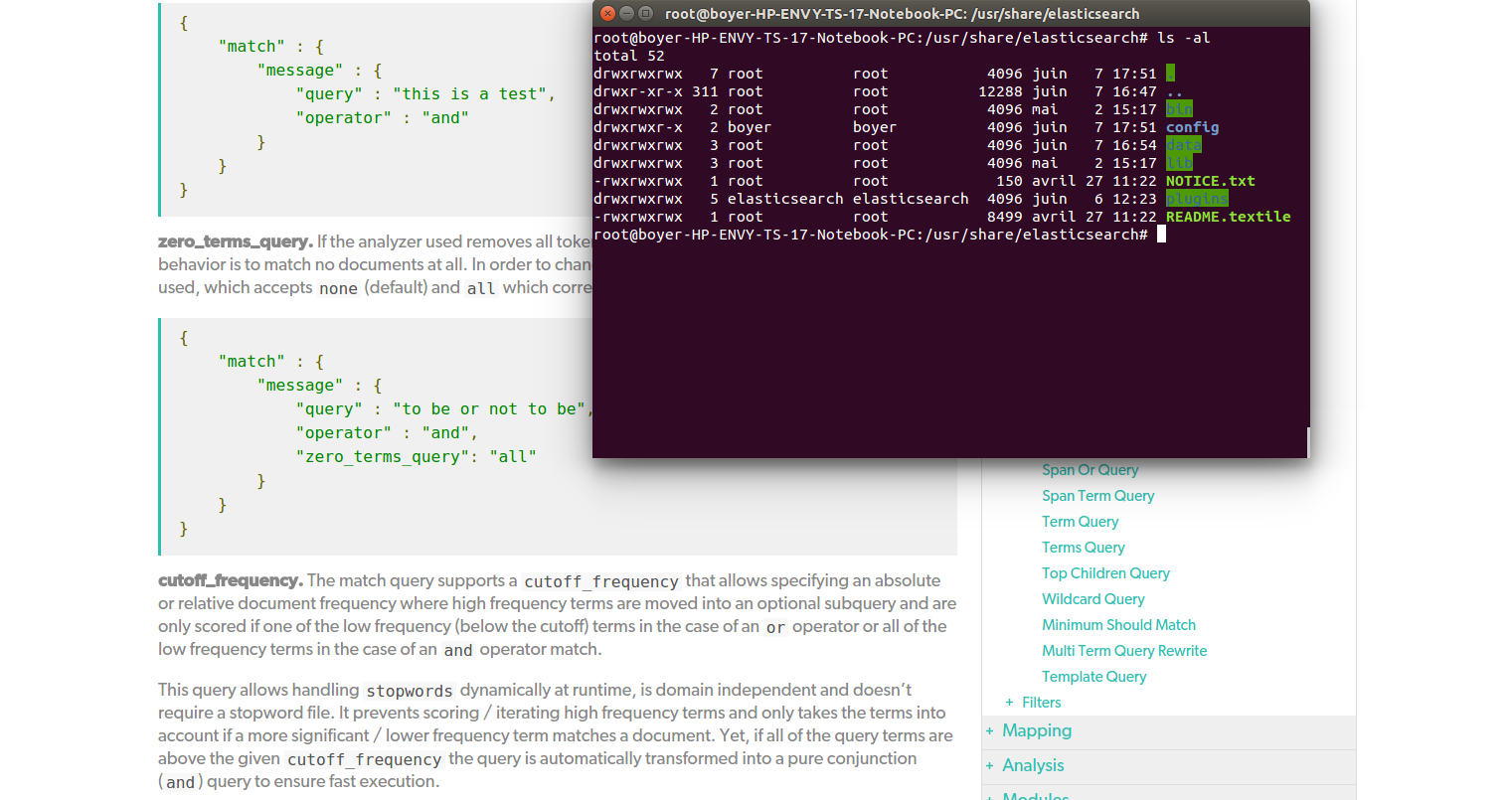Click the config directory name in terminal

pyautogui.click(x=1192, y=127)
